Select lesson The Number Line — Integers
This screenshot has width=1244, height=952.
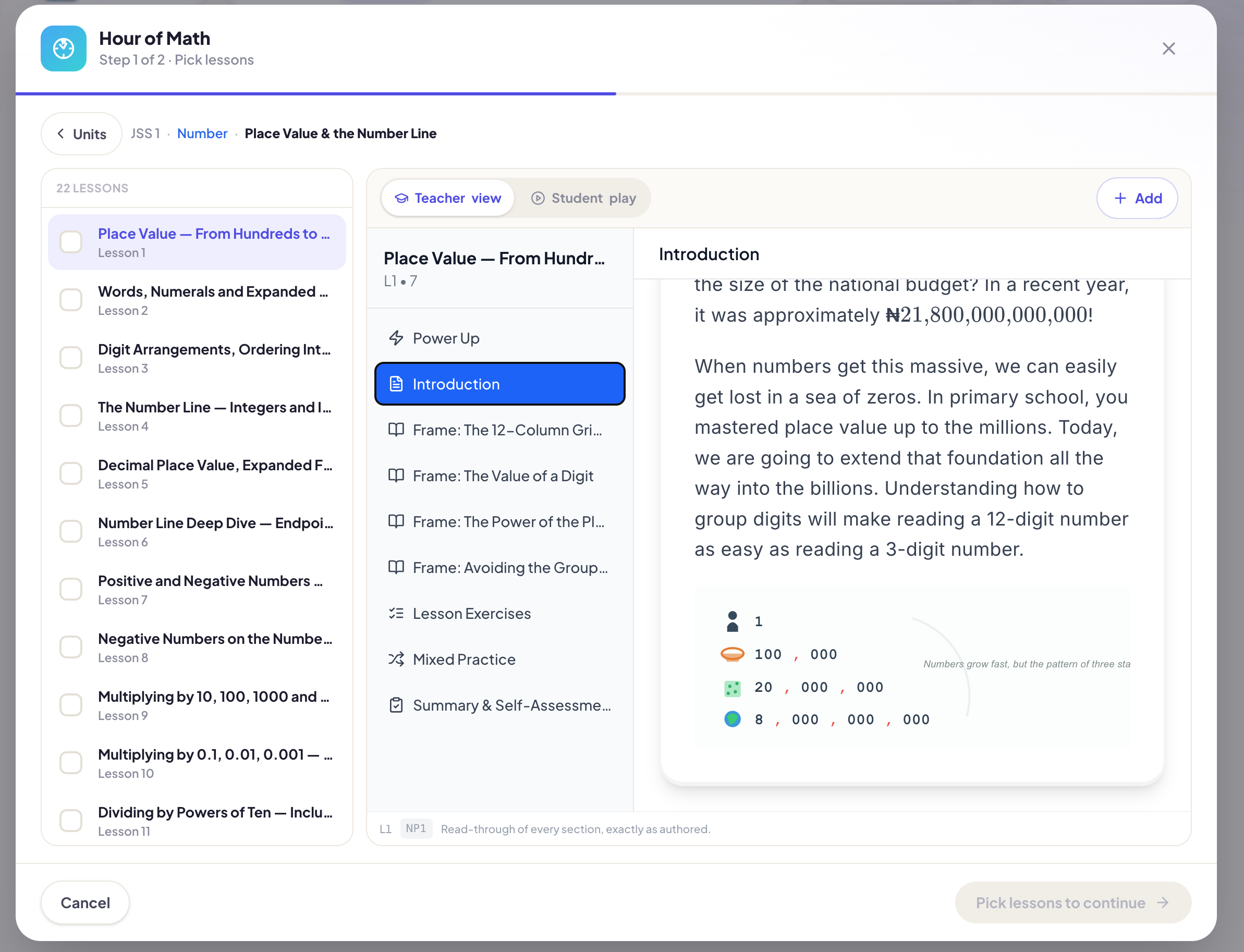[197, 416]
